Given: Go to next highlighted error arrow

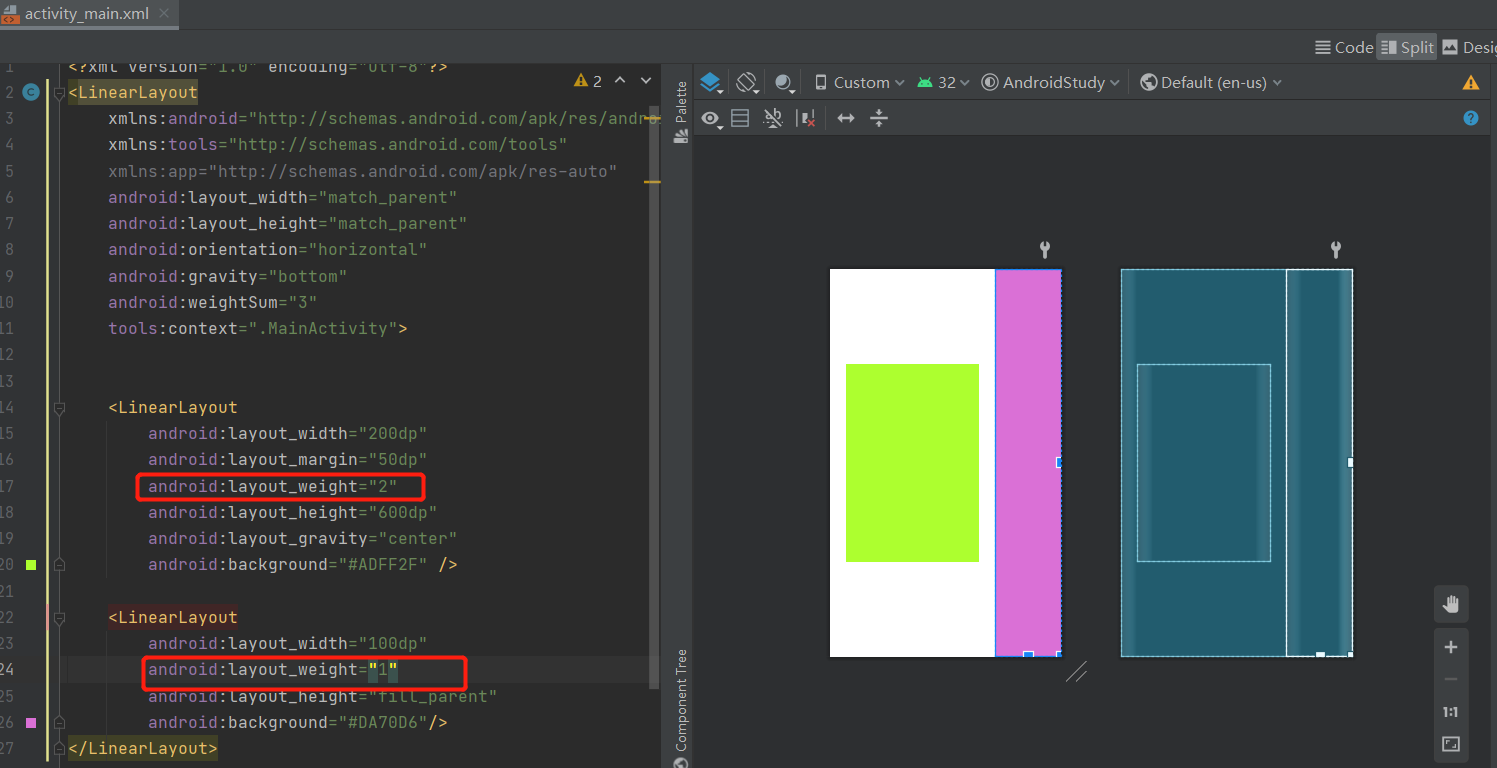Looking at the screenshot, I should 646,80.
